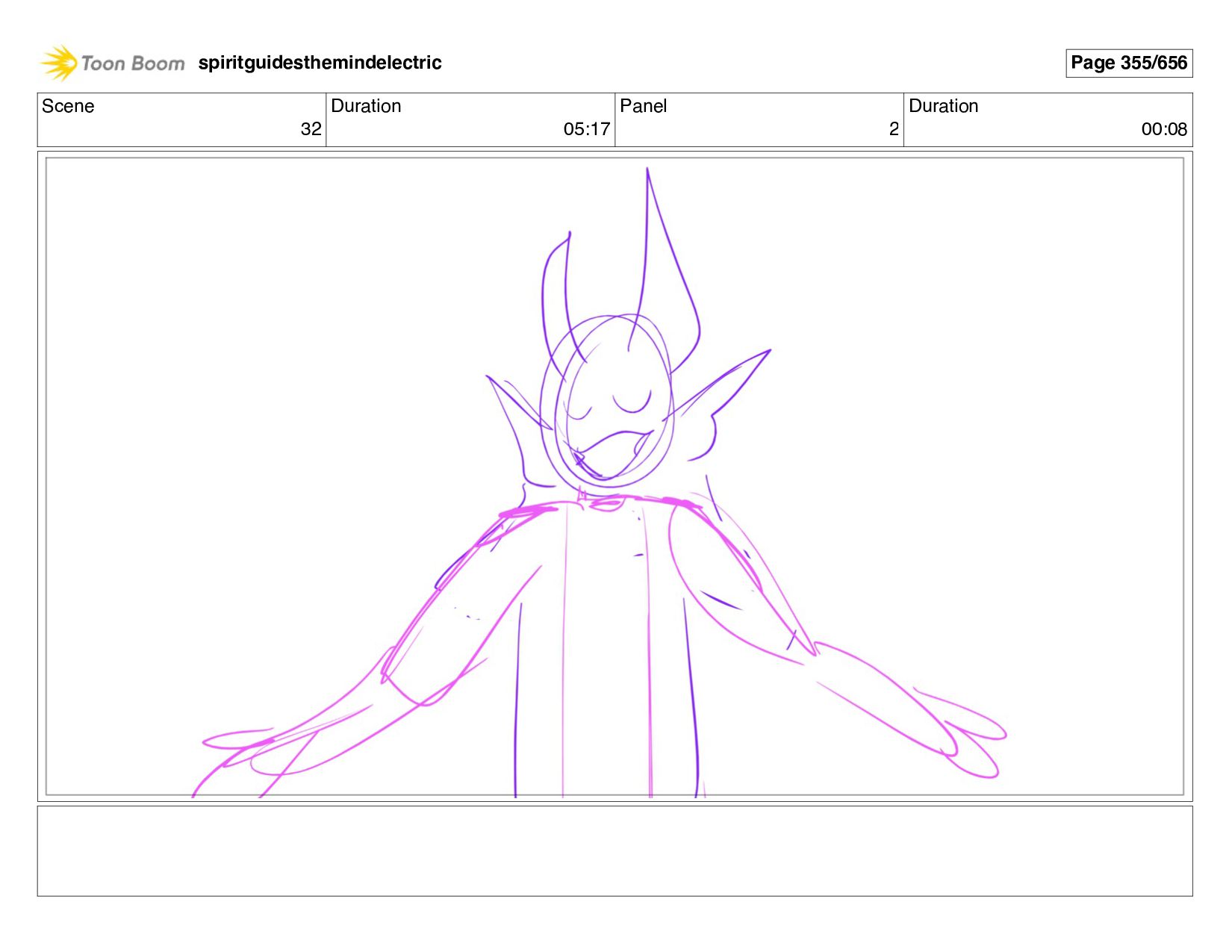Click the scene Duration label
The height and width of the screenshot is (952, 1232).
366,106
